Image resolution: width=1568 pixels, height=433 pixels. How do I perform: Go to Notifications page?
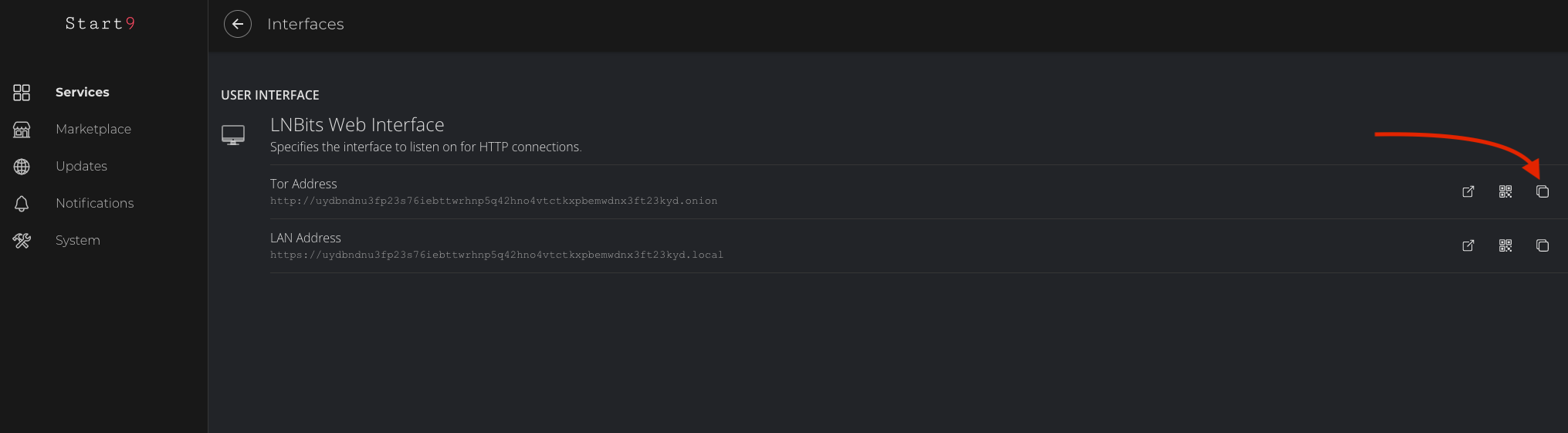pyautogui.click(x=94, y=204)
